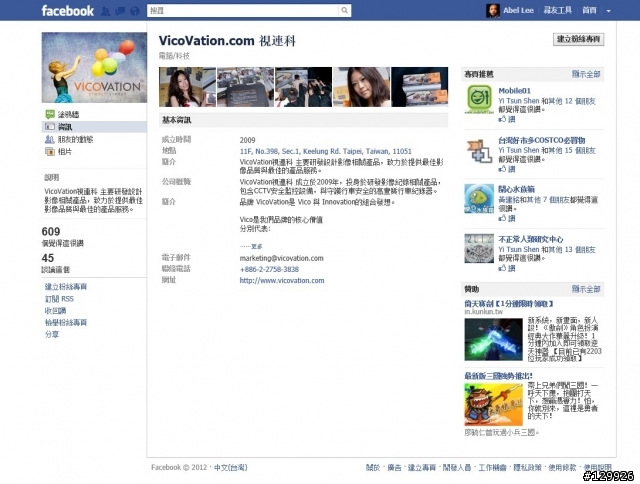Screen dimensions: 640x484
Task: Click the 45 talking about count
Action: (x=48, y=258)
